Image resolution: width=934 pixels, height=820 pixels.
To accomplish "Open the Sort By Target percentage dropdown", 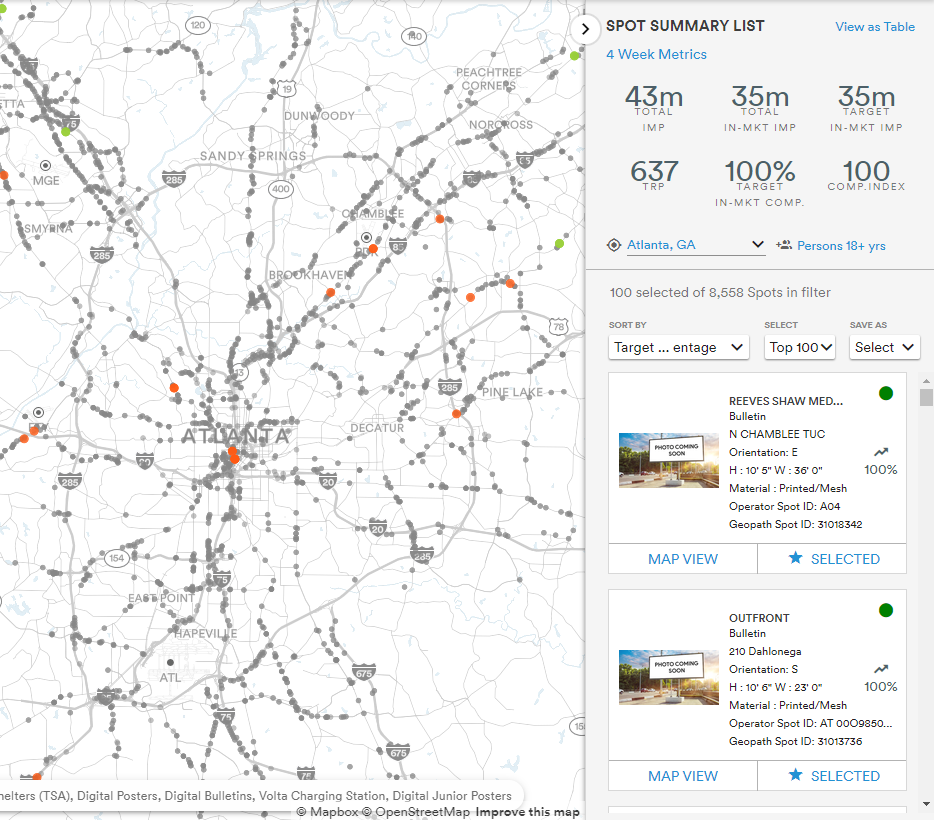I will click(678, 347).
